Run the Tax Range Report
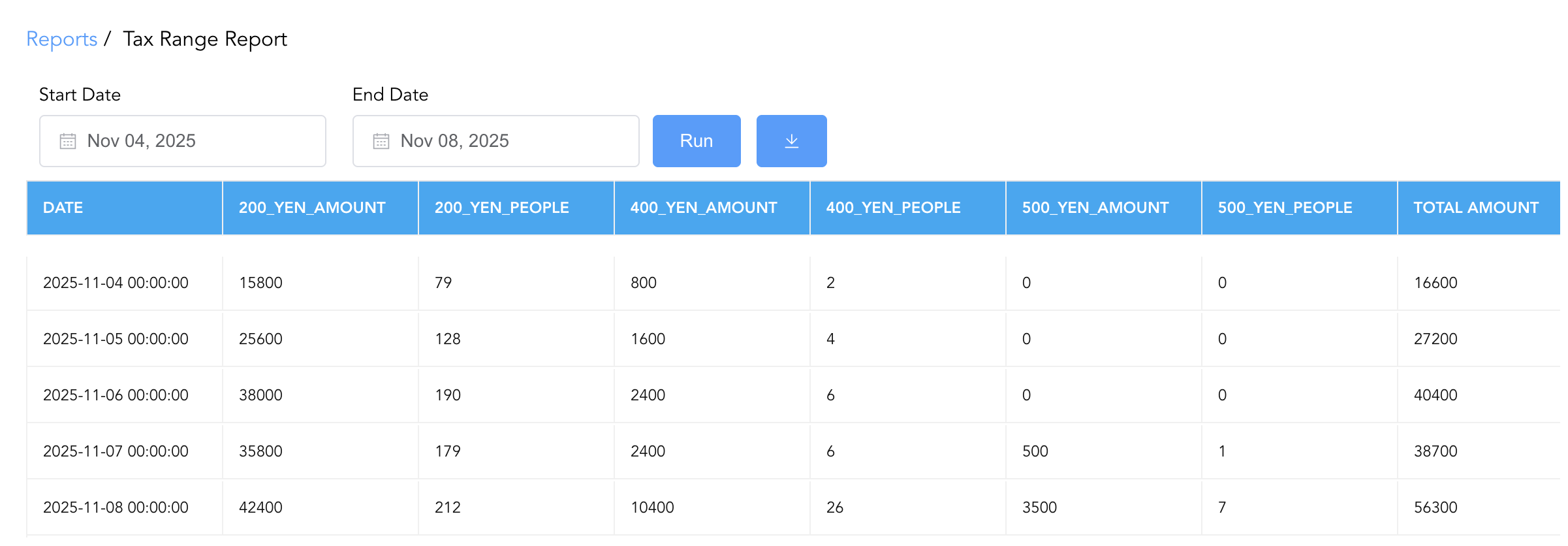This screenshot has width=1568, height=546. tap(697, 141)
